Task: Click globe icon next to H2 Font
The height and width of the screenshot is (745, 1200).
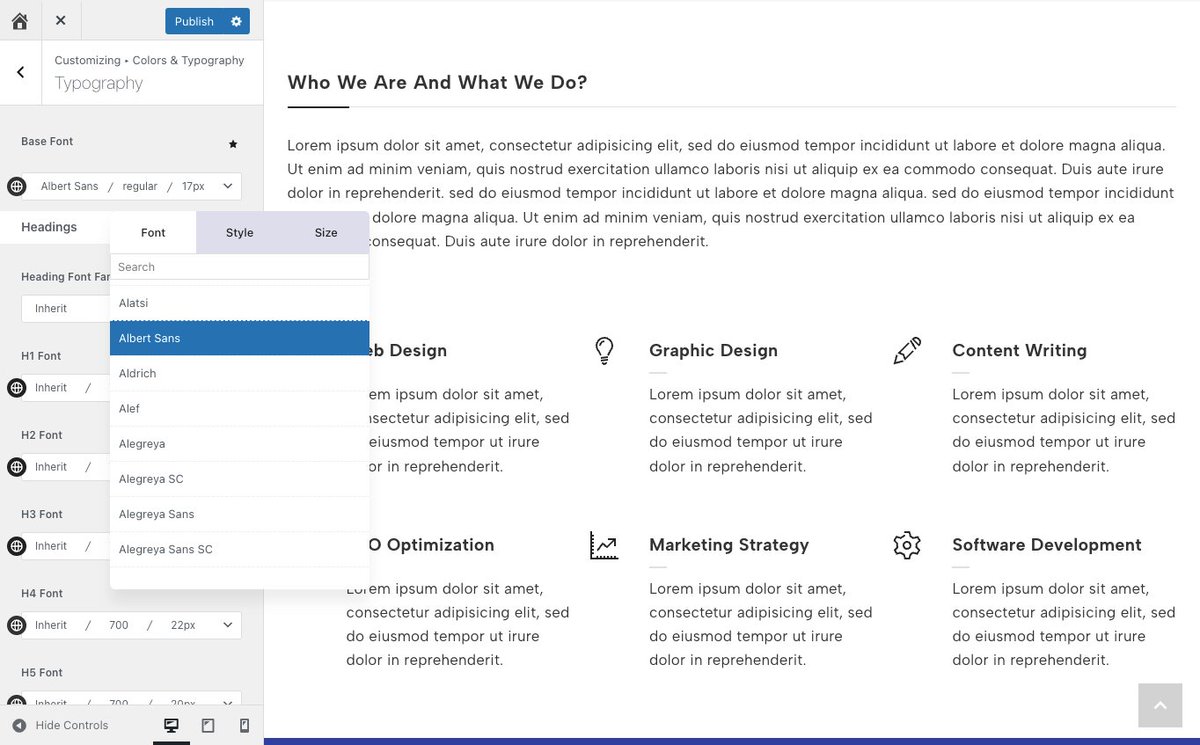Action: click(x=16, y=466)
